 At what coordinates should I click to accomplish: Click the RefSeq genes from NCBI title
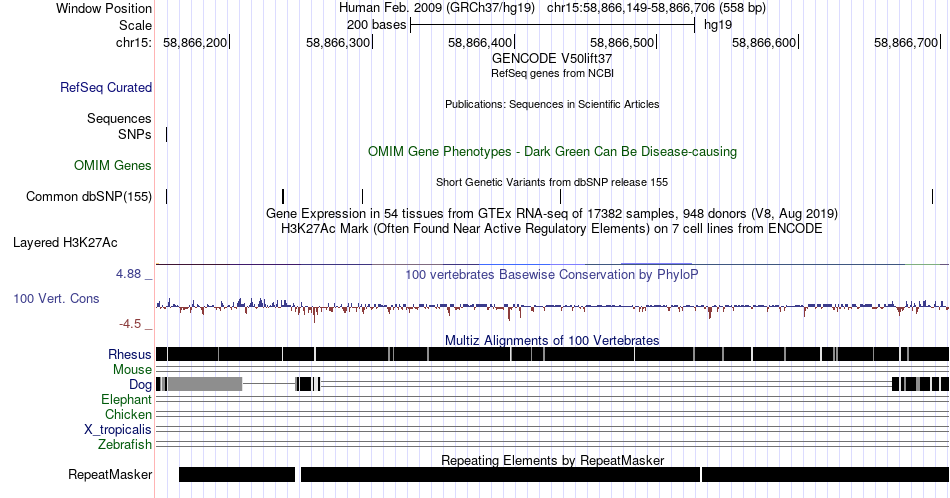tap(552, 73)
